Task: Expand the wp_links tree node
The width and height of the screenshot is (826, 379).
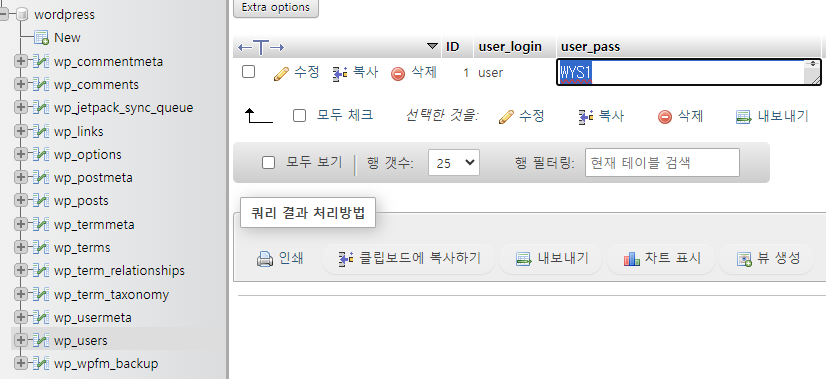Action: click(21, 131)
